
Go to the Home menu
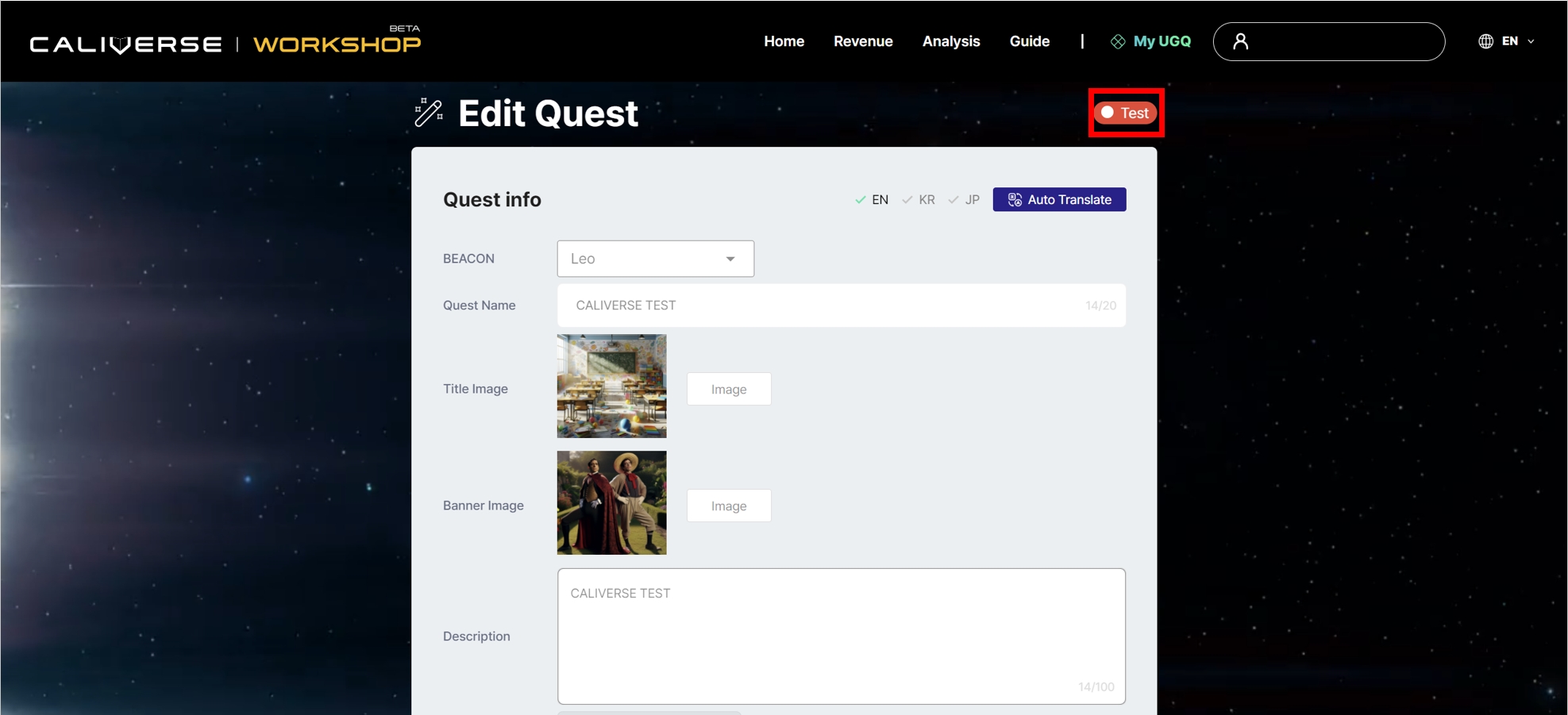pos(784,41)
